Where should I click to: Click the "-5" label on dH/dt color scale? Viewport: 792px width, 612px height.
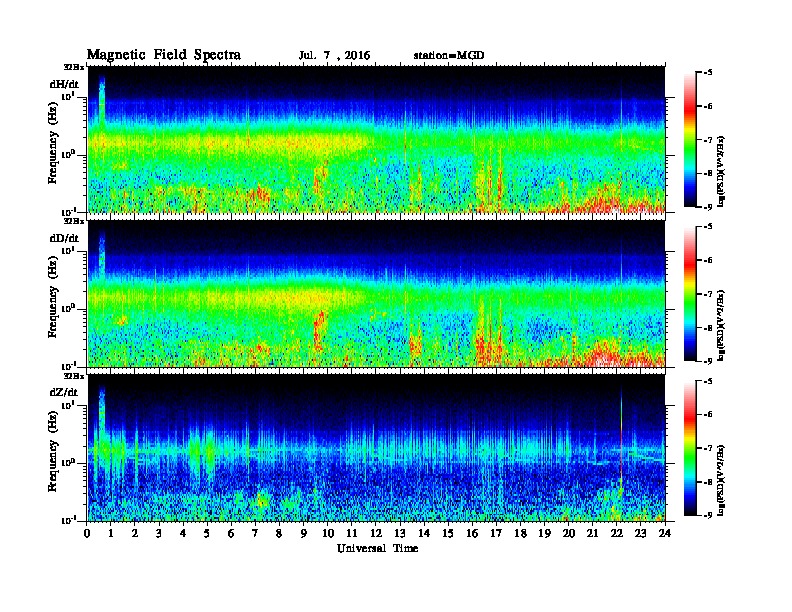[x=707, y=73]
